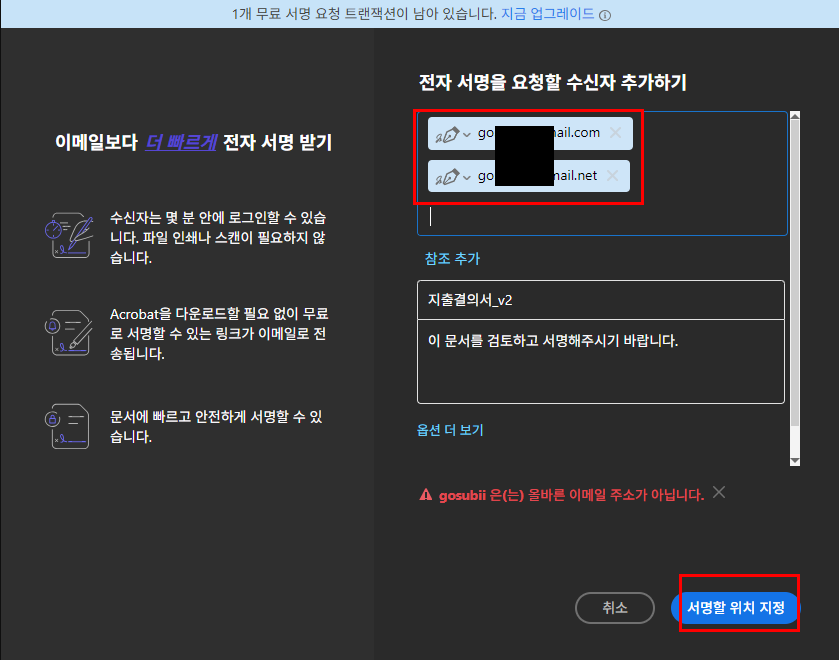839x660 pixels.
Task: Open role dropdown chevron for the .com recipient
Action: [x=467, y=134]
